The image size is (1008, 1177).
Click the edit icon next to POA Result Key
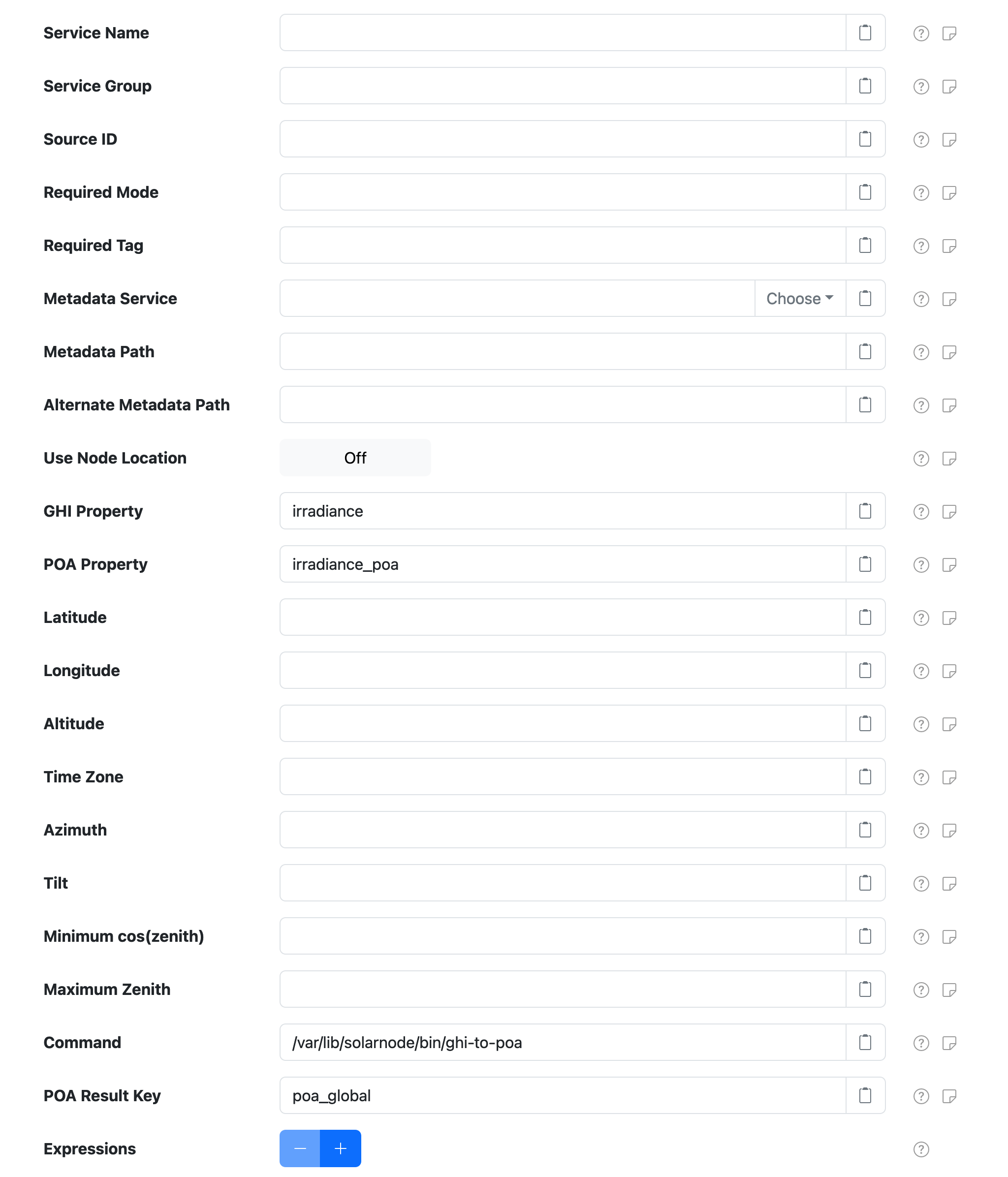(x=951, y=1096)
